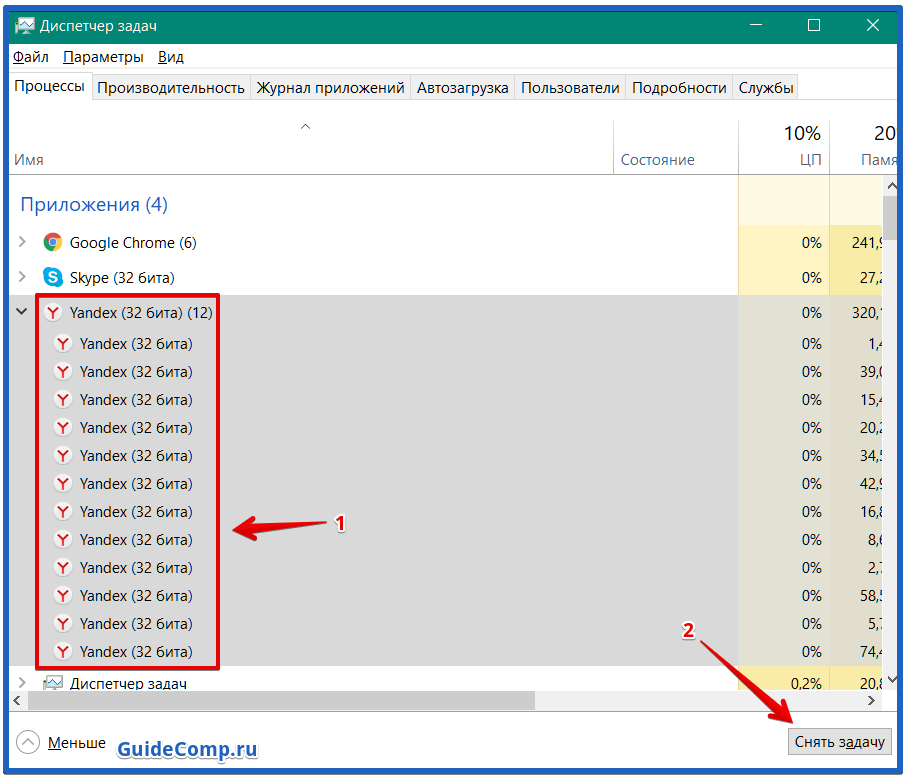Switch to the Производительность tab

pos(171,87)
